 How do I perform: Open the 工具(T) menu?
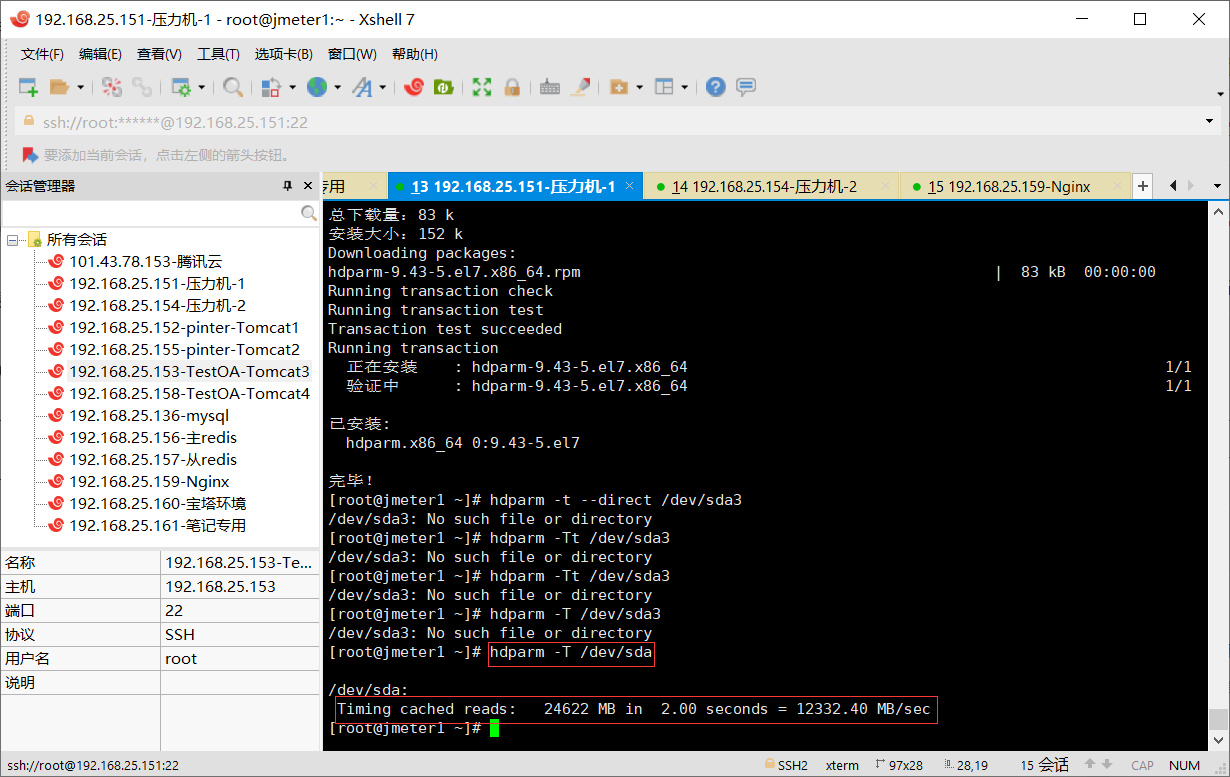[x=219, y=54]
